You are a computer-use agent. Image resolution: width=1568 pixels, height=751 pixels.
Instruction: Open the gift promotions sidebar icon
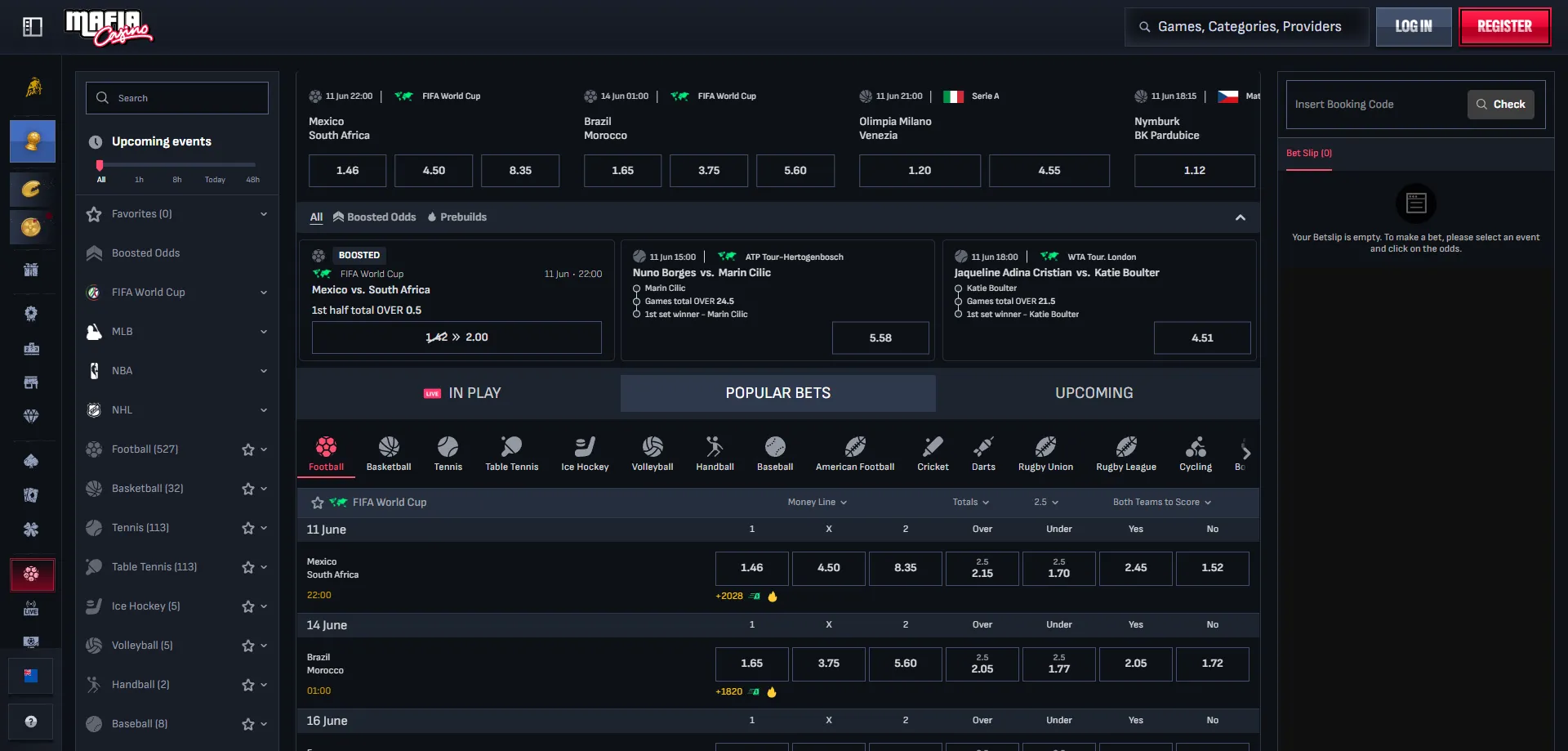[31, 270]
